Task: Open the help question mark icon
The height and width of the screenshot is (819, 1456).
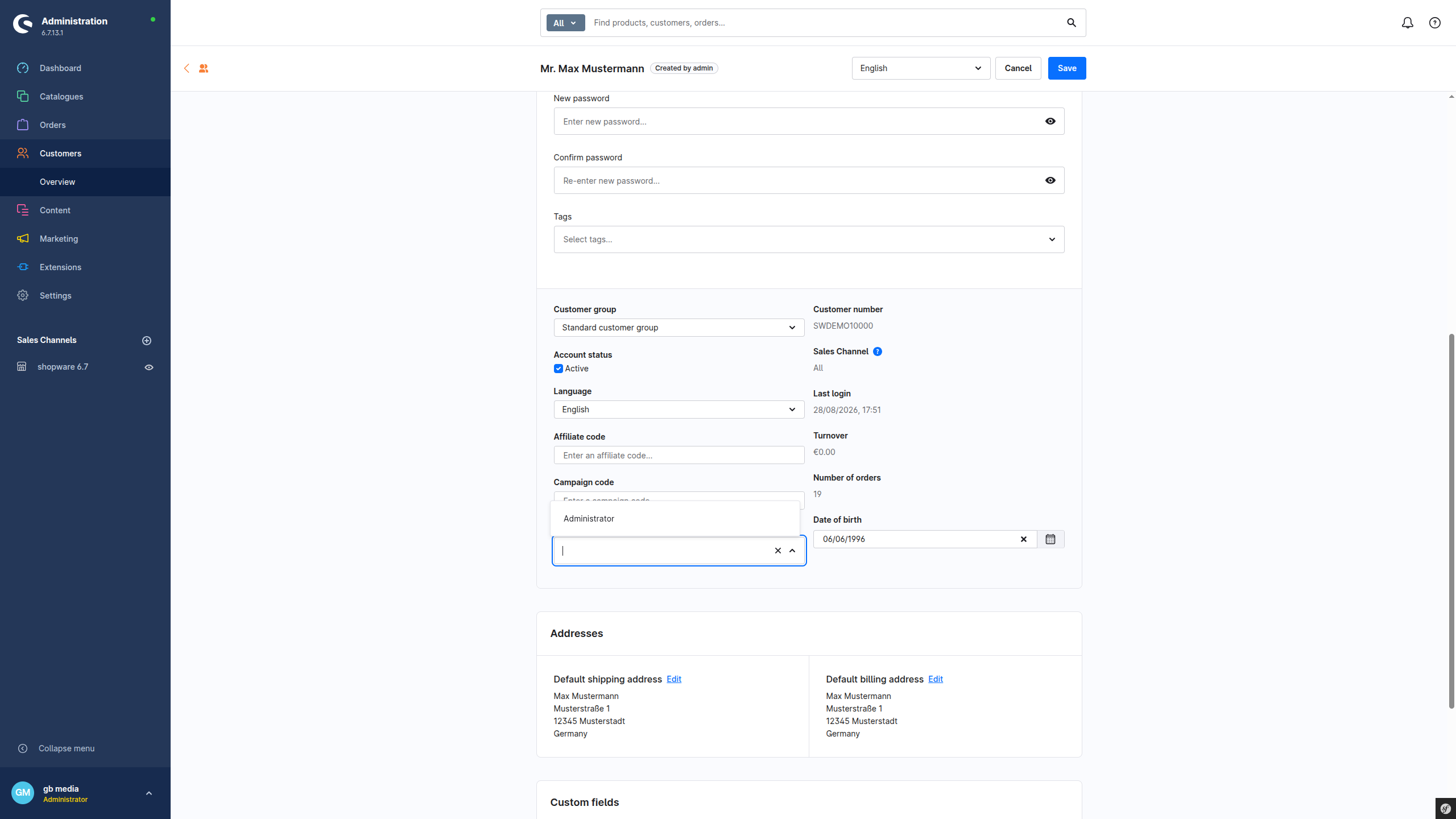Action: [1435, 23]
